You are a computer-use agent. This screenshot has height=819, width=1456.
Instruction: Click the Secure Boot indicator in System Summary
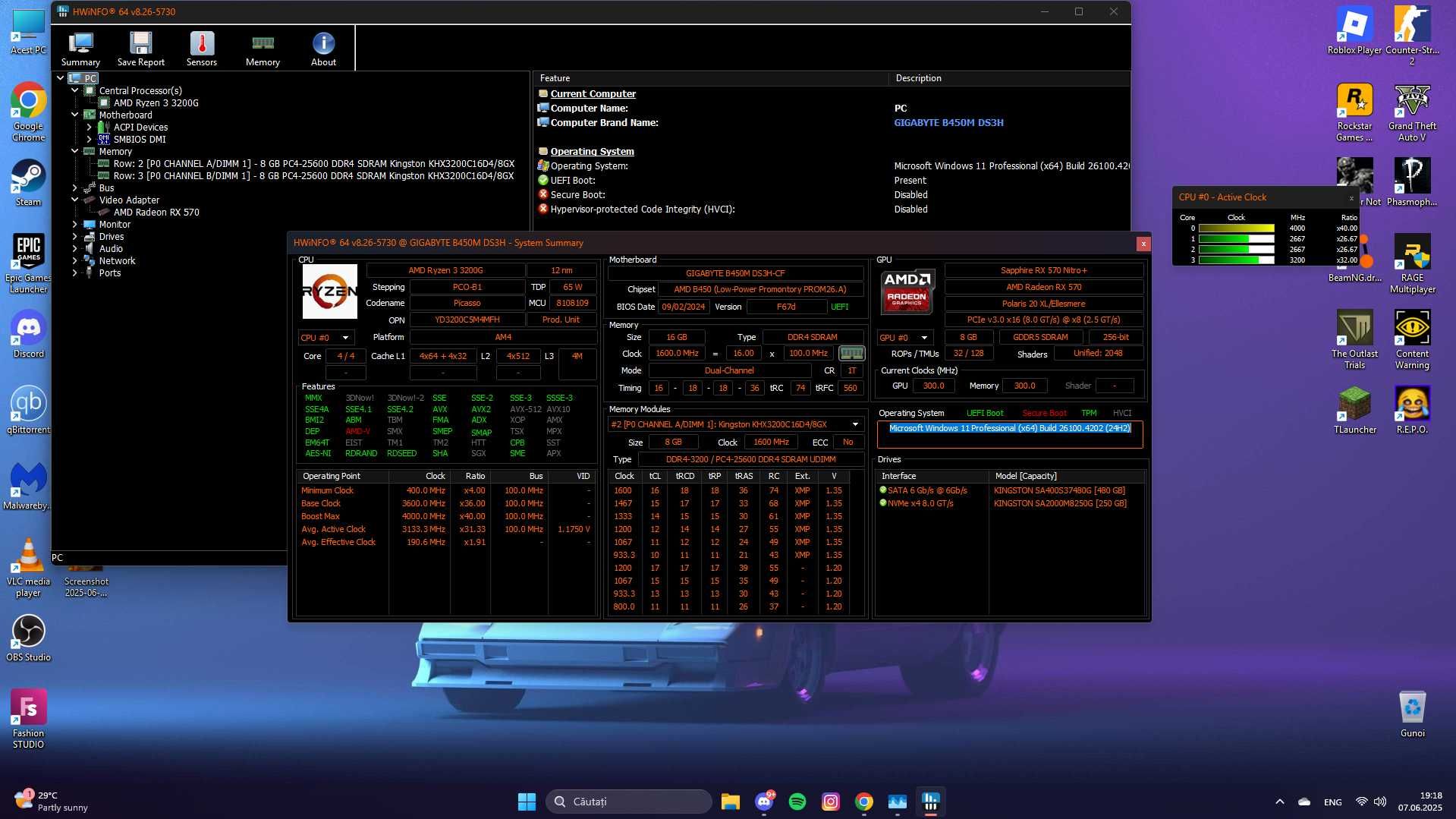pos(1044,413)
